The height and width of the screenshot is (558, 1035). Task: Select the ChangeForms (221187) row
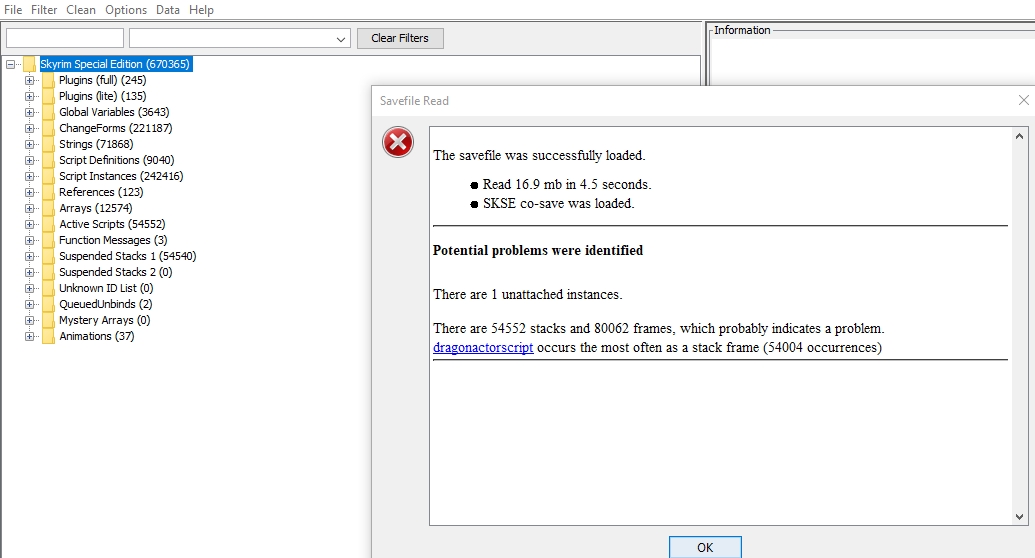tap(116, 128)
